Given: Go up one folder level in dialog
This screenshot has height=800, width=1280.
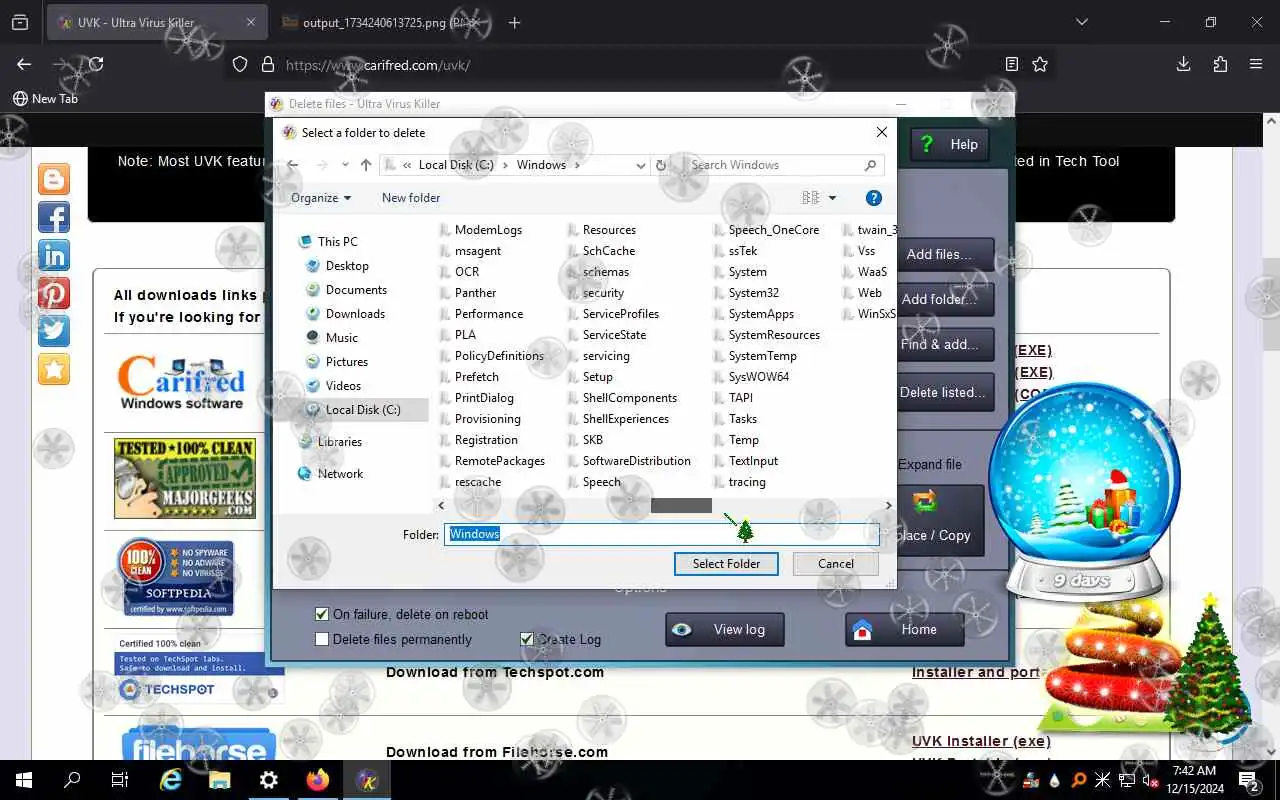Looking at the screenshot, I should point(366,165).
